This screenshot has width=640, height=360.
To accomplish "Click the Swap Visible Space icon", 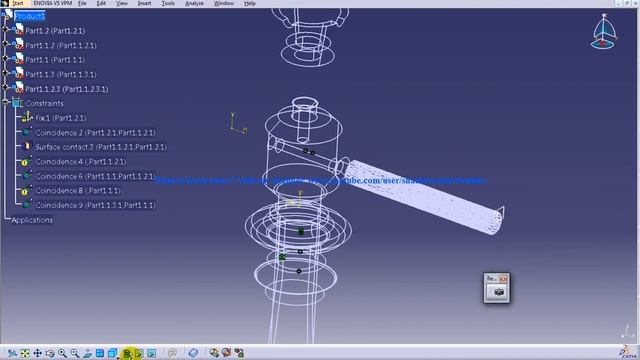I will [x=151, y=353].
